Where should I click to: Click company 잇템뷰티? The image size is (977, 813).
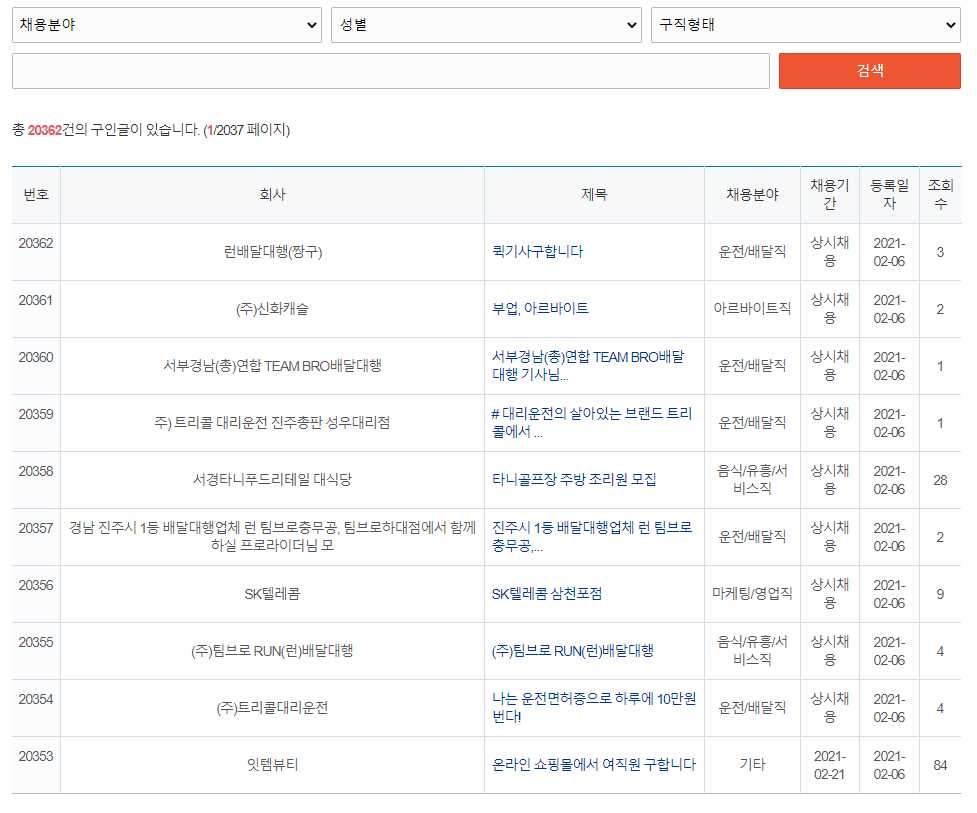[272, 765]
